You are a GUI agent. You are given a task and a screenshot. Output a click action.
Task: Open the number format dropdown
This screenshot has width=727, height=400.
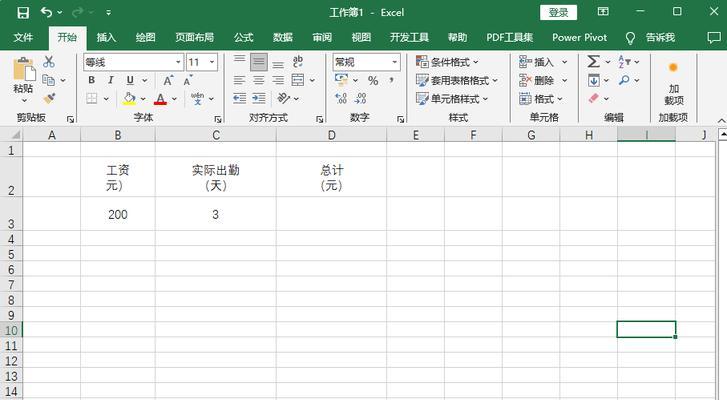click(395, 62)
